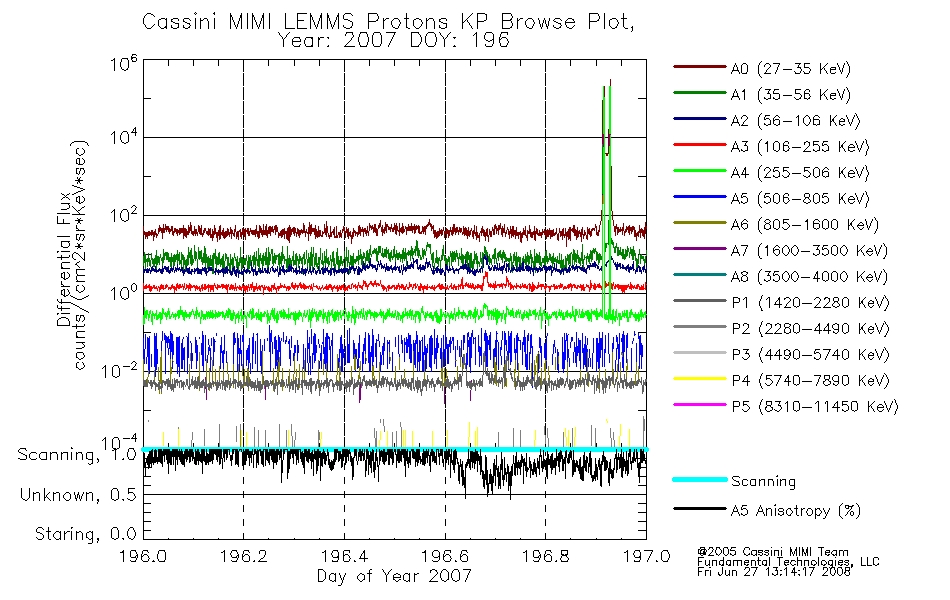Click the A3 (106-255 KeV) red legend entry
The height and width of the screenshot is (600, 950).
tap(772, 146)
